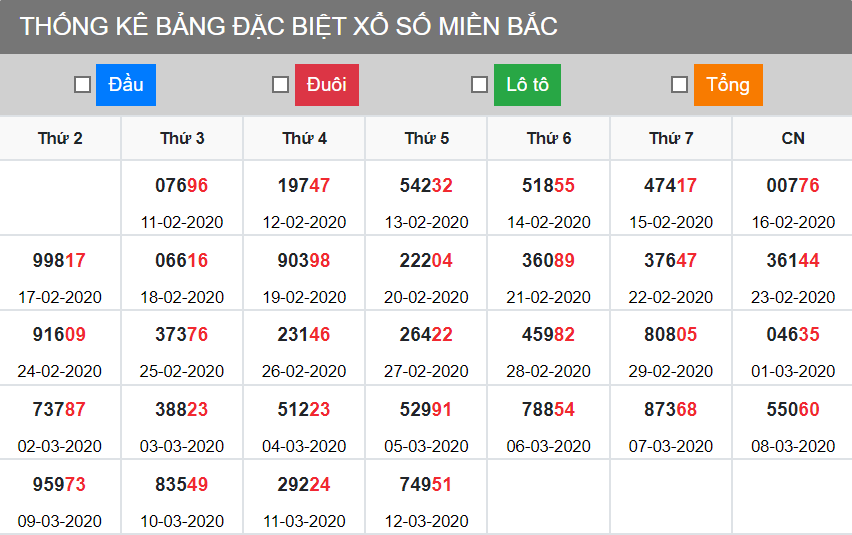The height and width of the screenshot is (535, 852).
Task: Select the 80805 result on 29-02-2020
Action: (x=671, y=335)
